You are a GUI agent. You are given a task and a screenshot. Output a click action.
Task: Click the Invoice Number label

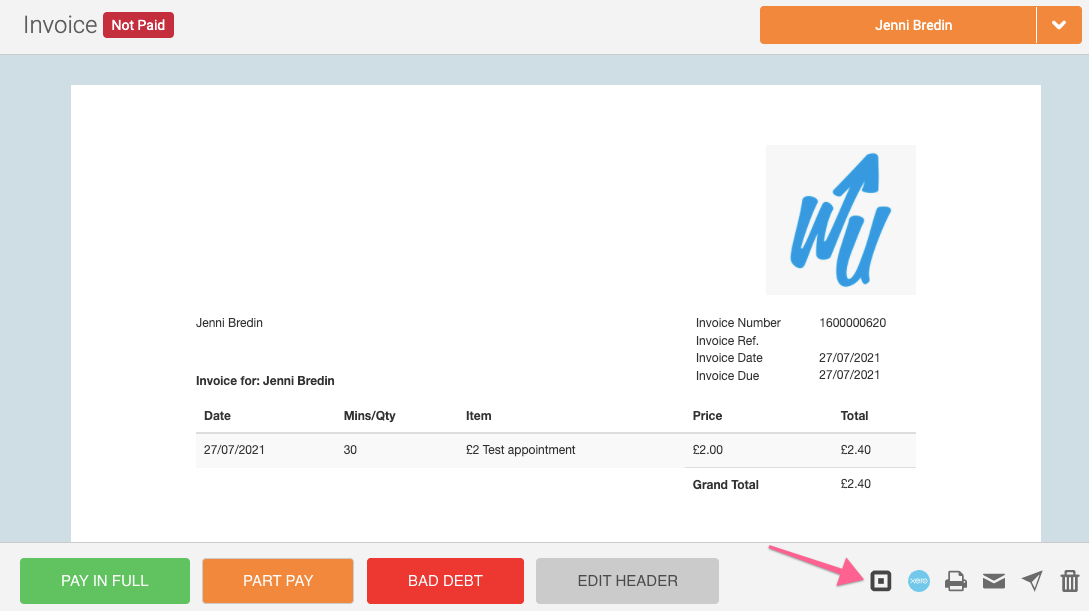coord(738,323)
